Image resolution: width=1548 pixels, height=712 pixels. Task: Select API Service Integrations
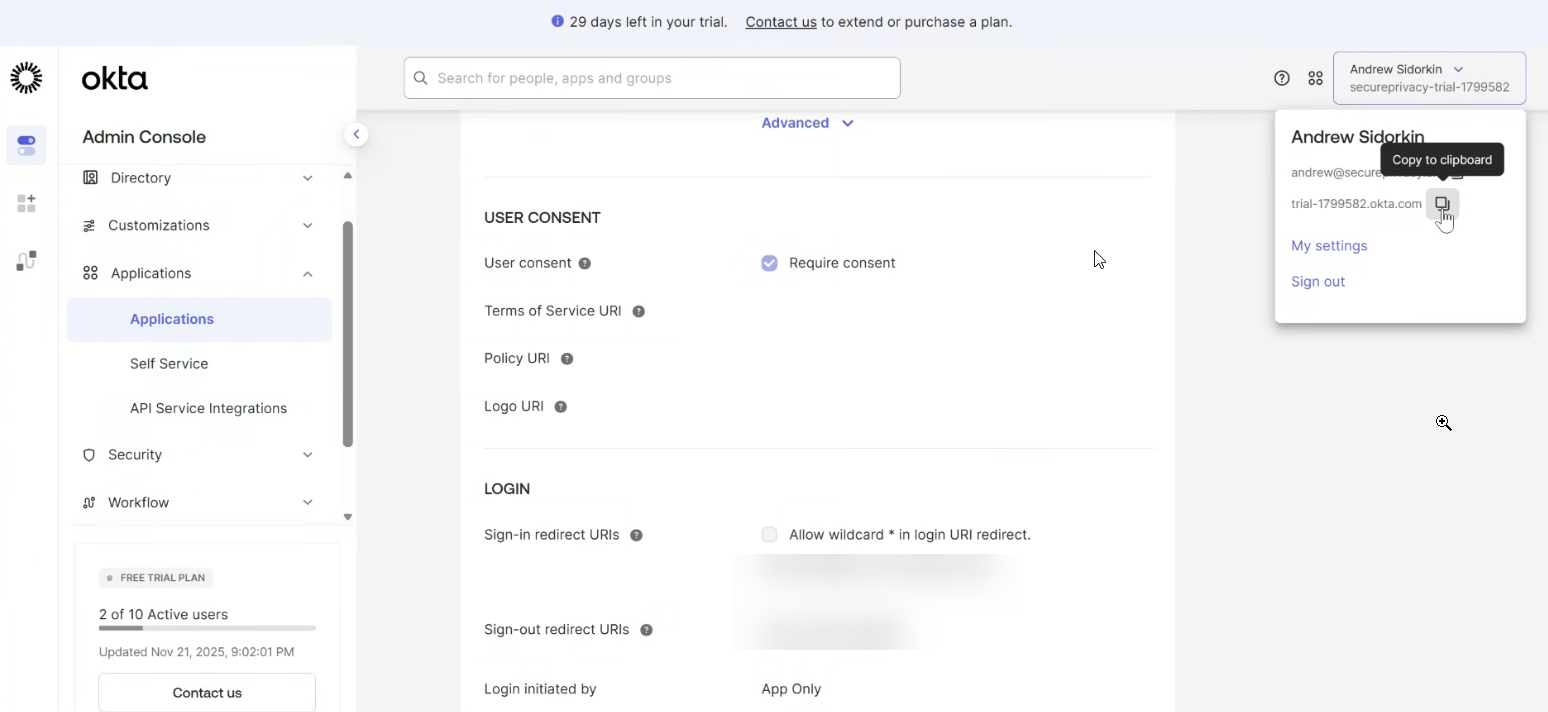coord(208,408)
